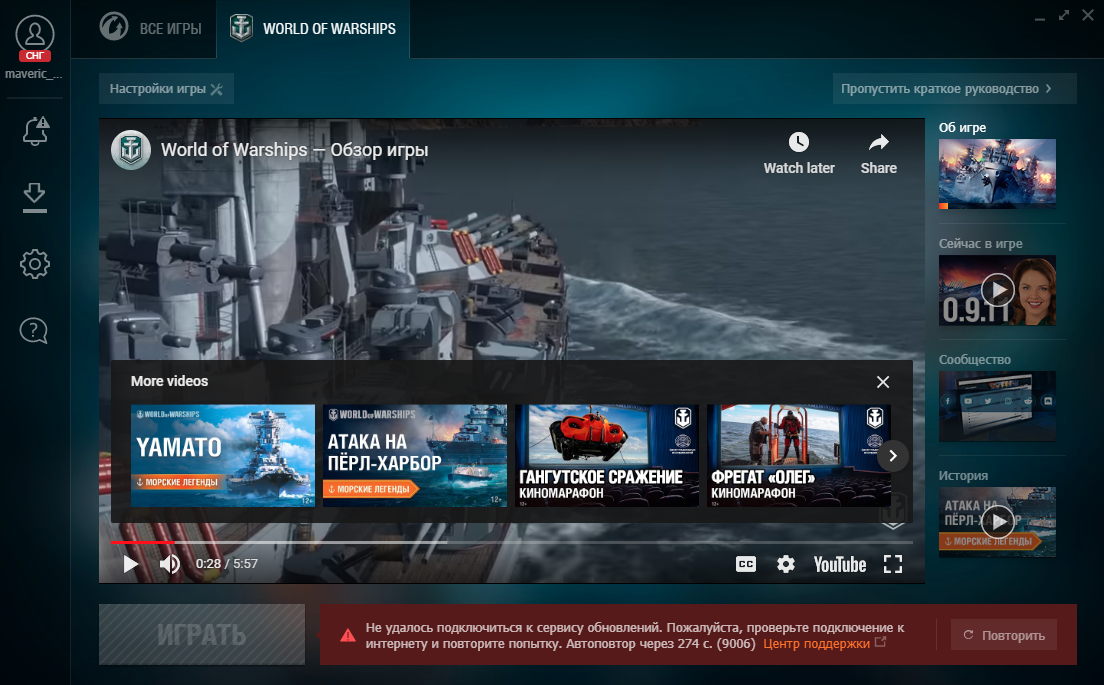Click the Share arrow icon
The height and width of the screenshot is (685, 1104).
tap(879, 143)
